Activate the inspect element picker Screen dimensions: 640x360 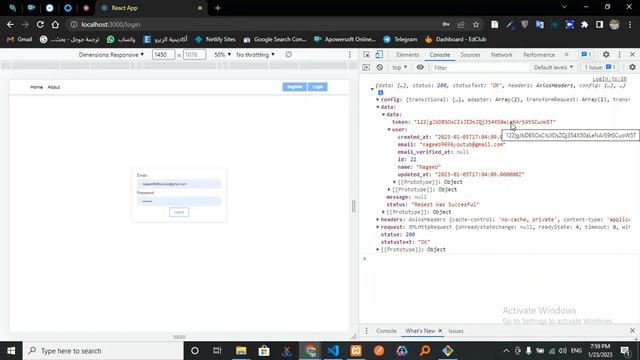[367, 55]
